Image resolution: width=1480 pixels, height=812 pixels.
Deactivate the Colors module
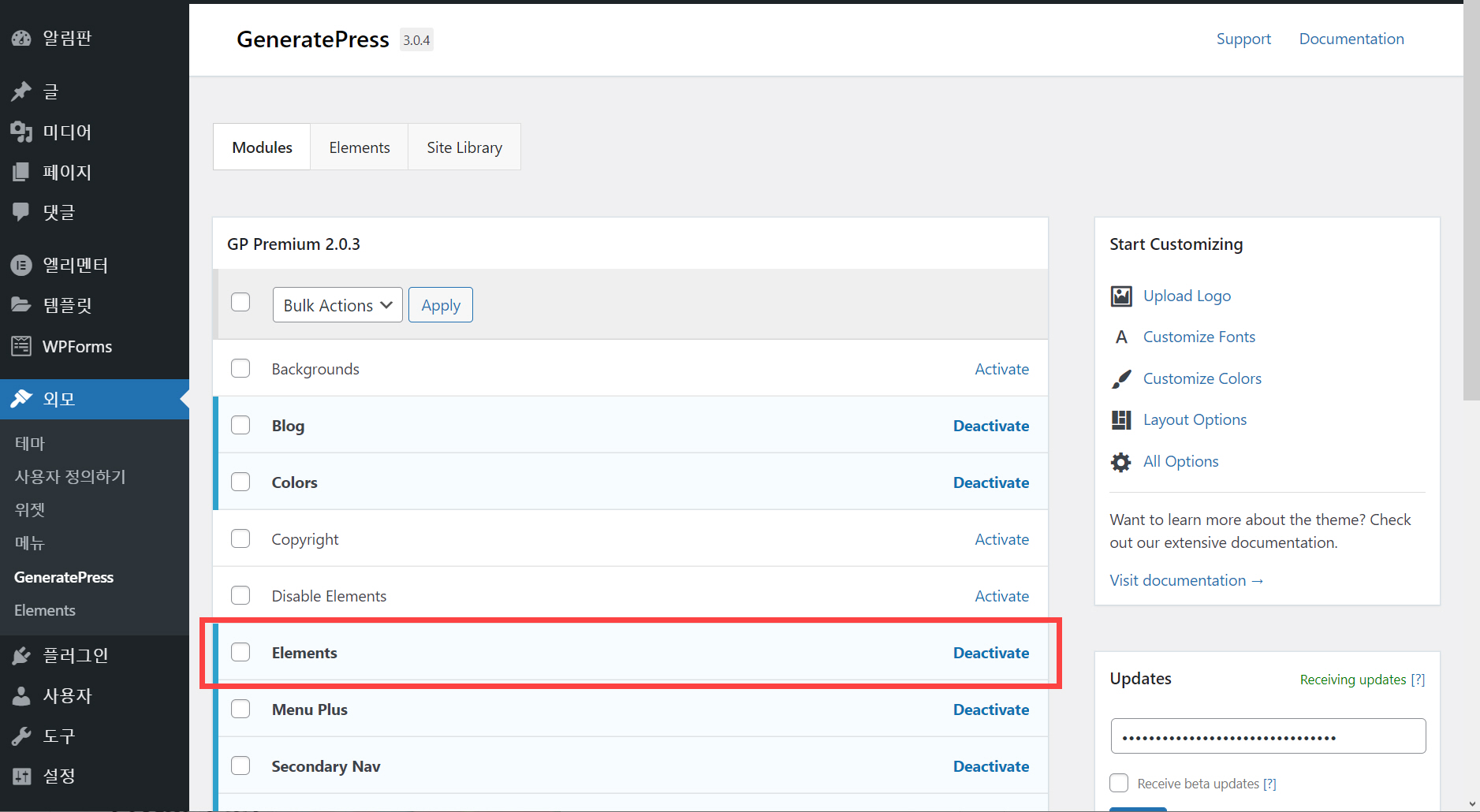(x=991, y=482)
